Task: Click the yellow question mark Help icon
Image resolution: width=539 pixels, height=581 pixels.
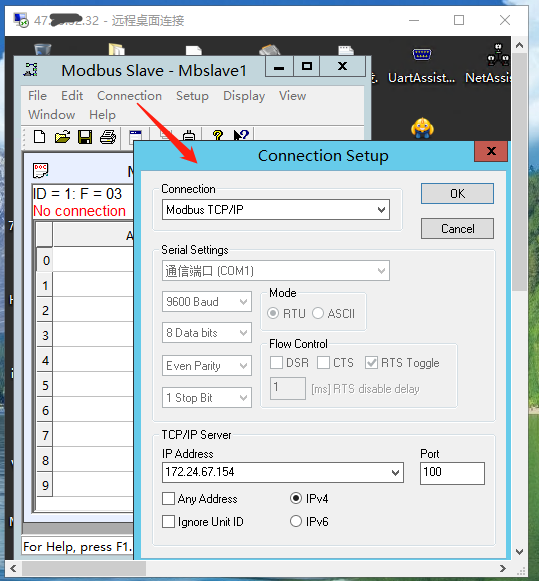Action: click(x=218, y=135)
